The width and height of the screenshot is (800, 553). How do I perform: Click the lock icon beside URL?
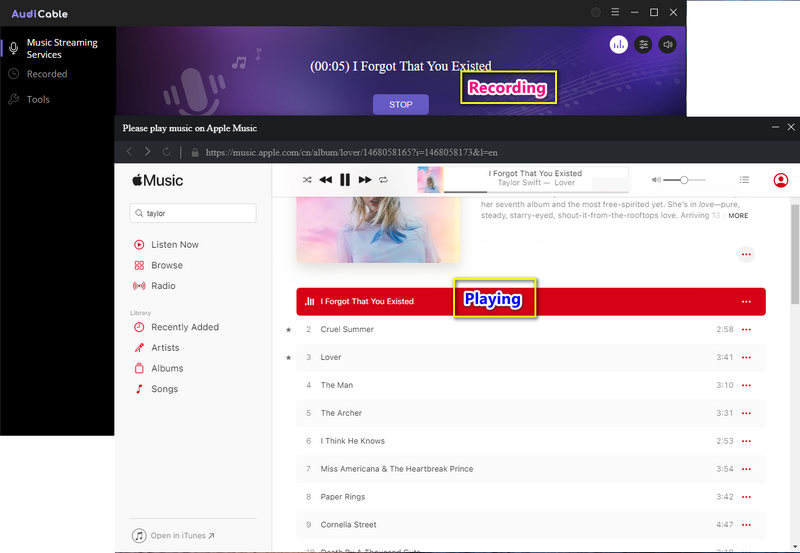pos(194,152)
